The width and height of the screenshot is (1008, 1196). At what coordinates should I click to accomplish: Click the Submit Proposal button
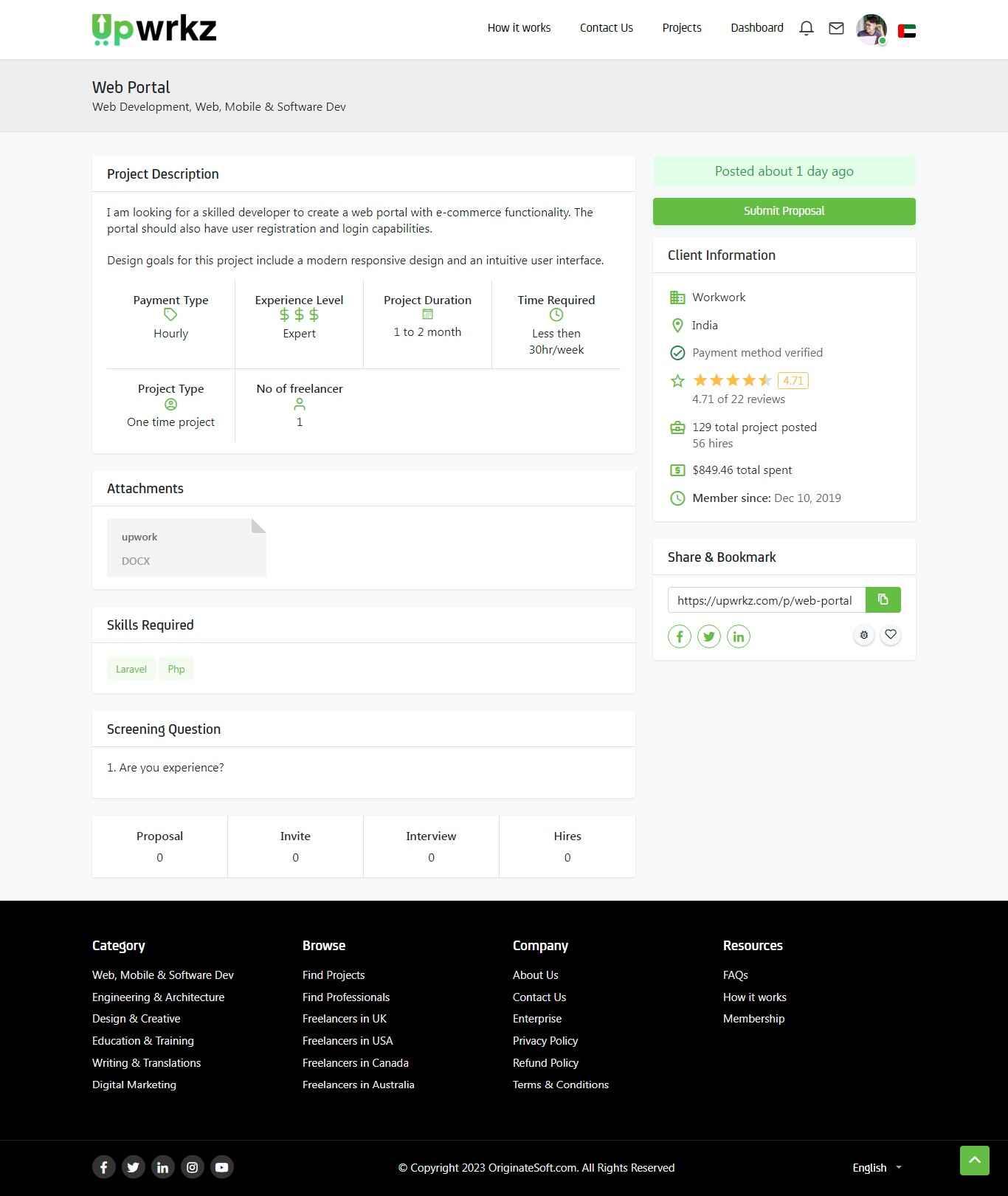point(784,211)
